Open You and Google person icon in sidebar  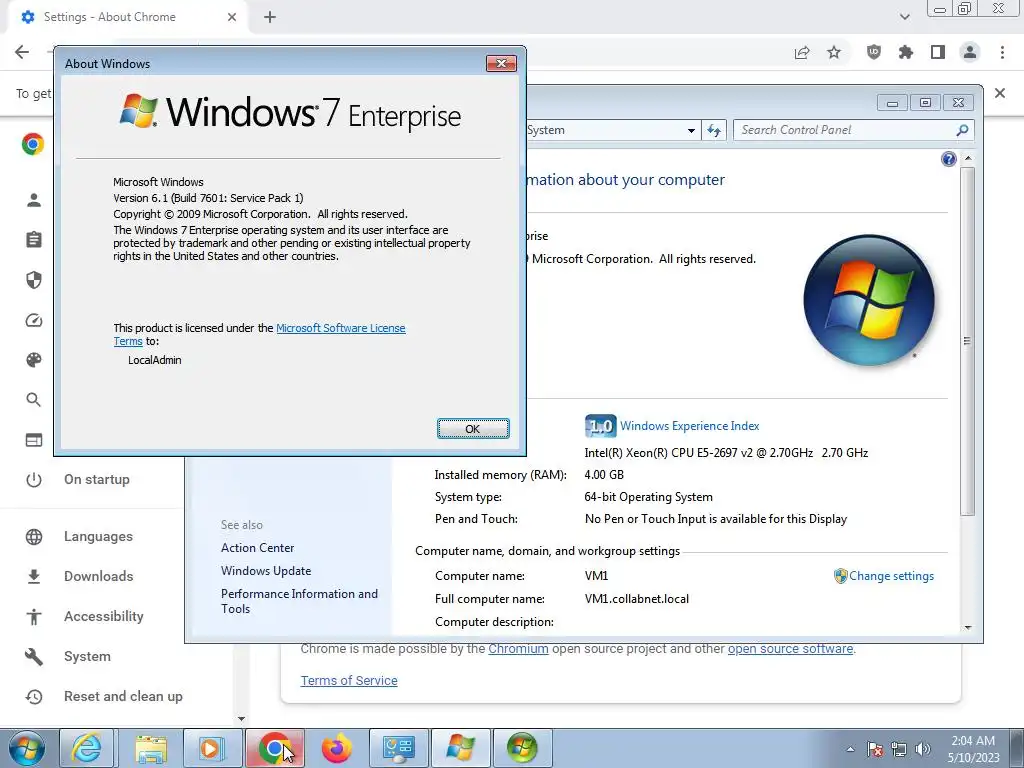34,200
